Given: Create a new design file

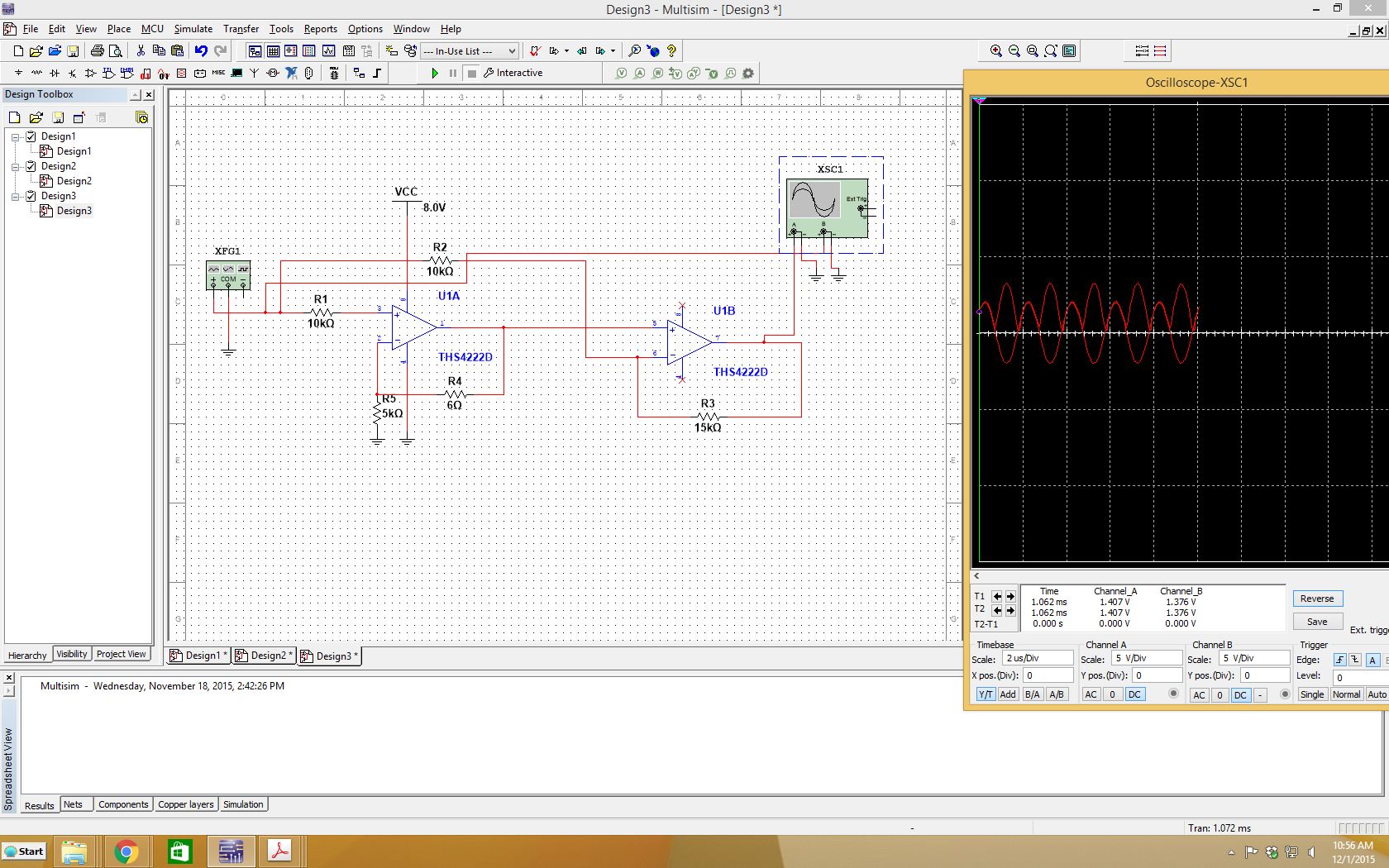Looking at the screenshot, I should point(18,51).
